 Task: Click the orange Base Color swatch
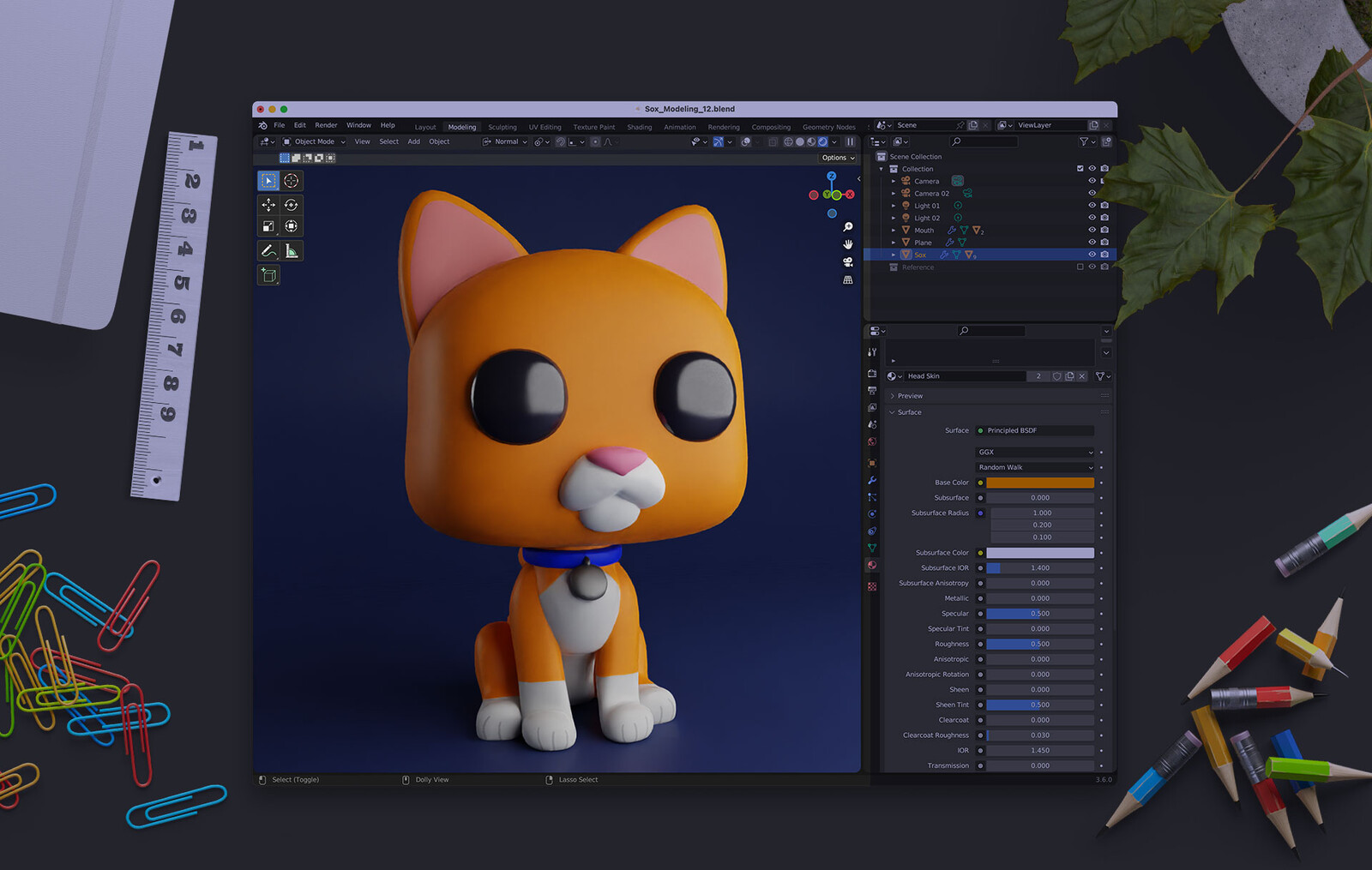[1040, 483]
